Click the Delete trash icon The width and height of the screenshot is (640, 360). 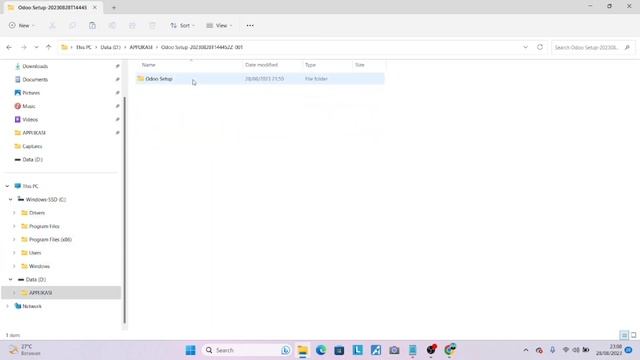[x=152, y=25]
